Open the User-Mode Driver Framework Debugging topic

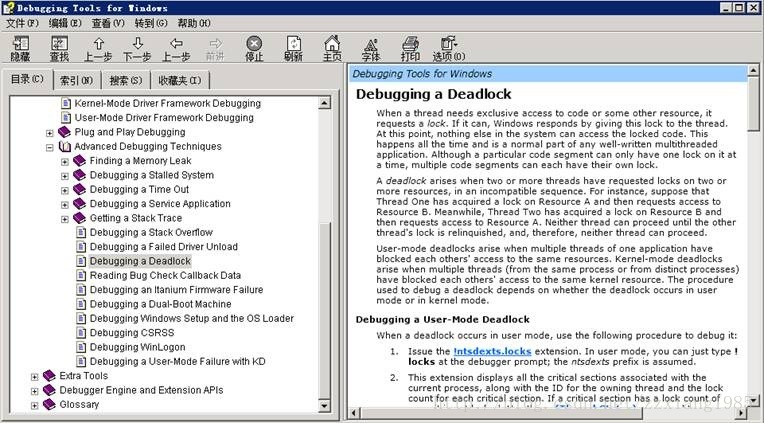pyautogui.click(x=164, y=117)
